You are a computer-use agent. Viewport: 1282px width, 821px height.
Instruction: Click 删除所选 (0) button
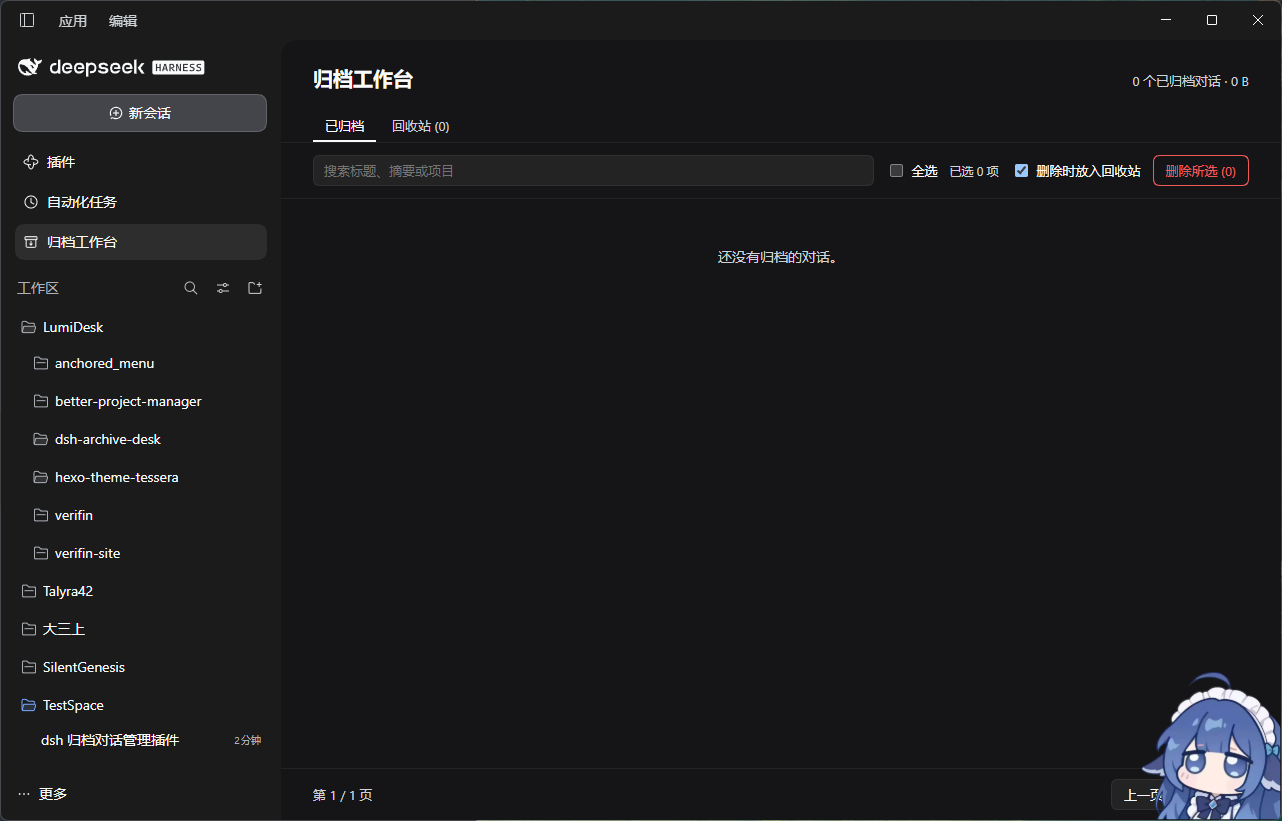tap(1200, 171)
